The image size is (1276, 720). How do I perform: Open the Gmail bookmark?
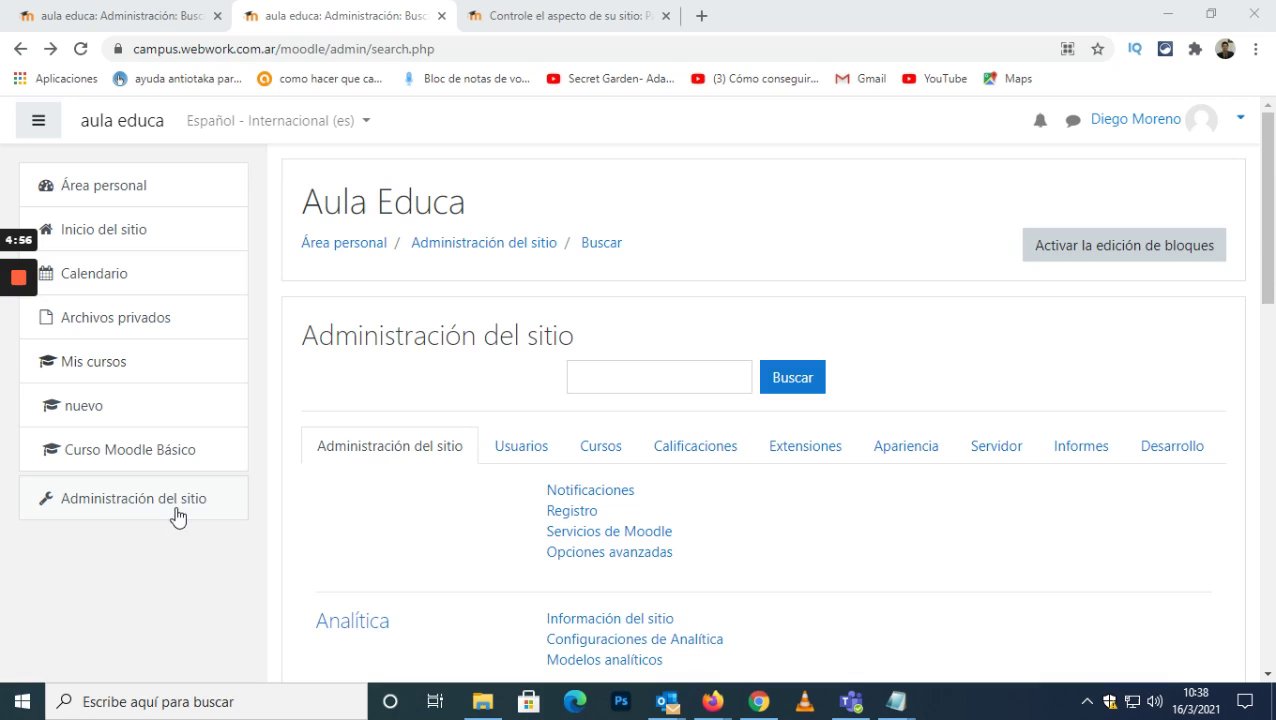pyautogui.click(x=861, y=78)
